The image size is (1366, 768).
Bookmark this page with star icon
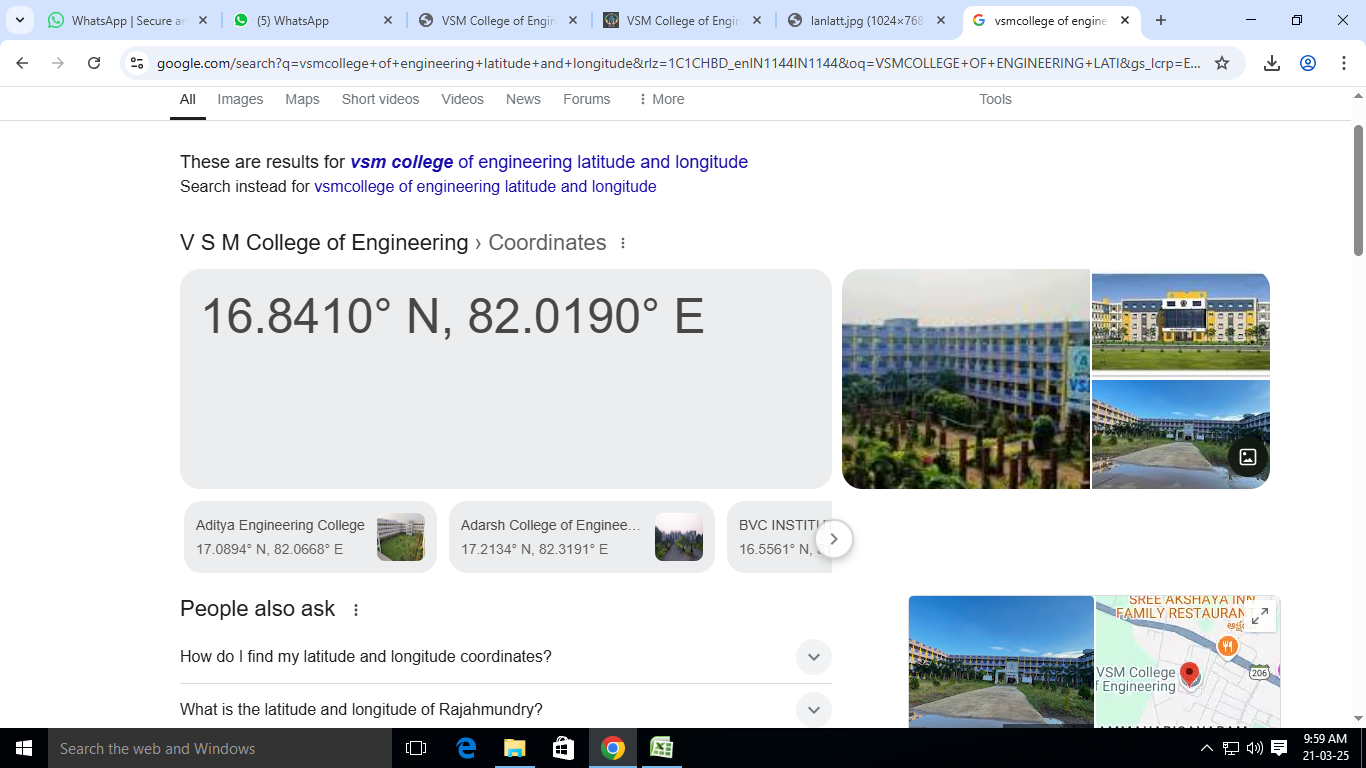[x=1222, y=63]
